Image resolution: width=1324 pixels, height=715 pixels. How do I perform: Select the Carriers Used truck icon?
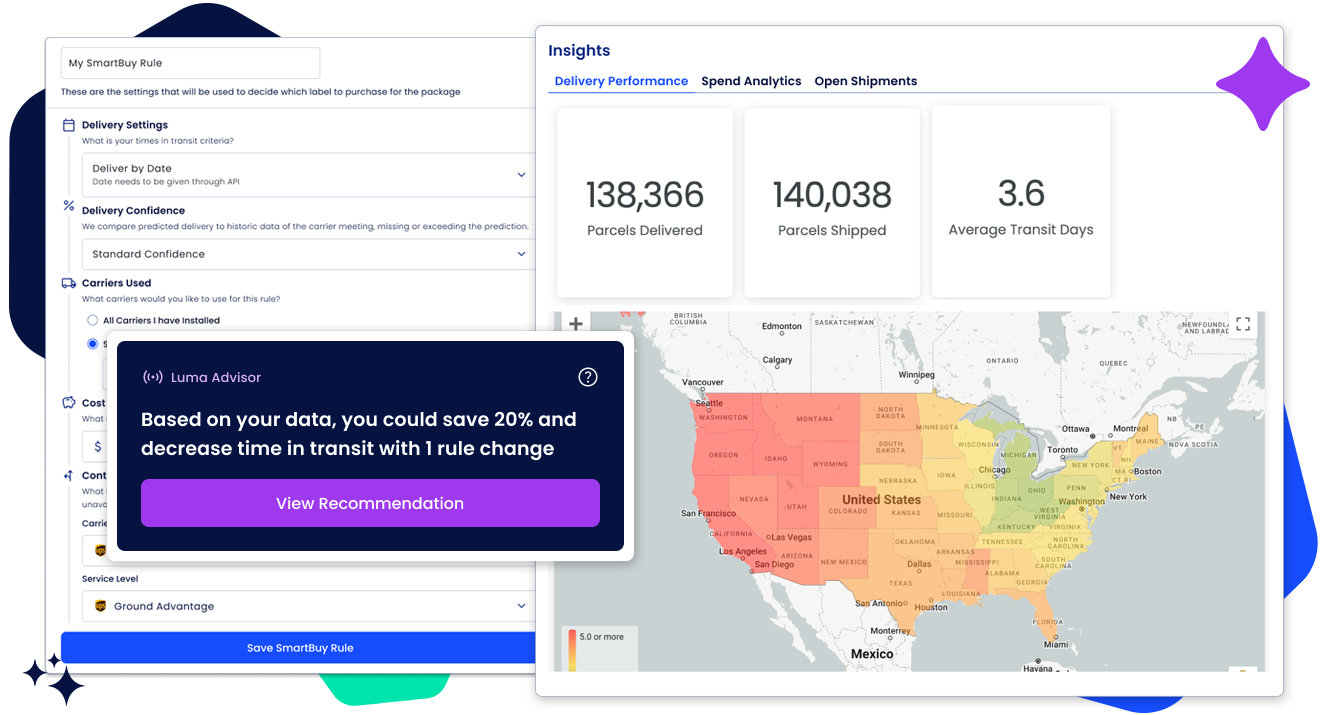point(67,283)
